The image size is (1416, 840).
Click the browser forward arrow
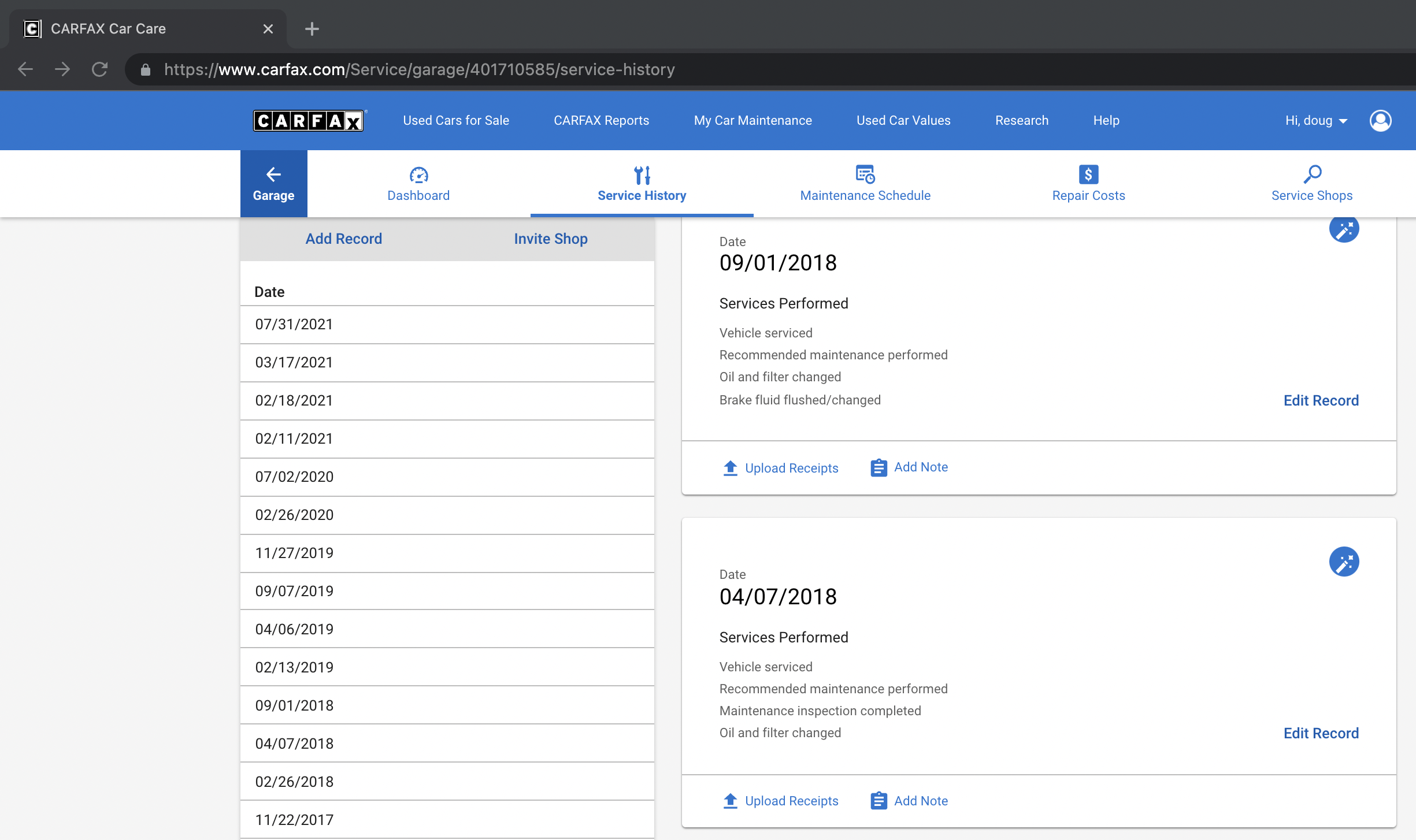coord(62,69)
